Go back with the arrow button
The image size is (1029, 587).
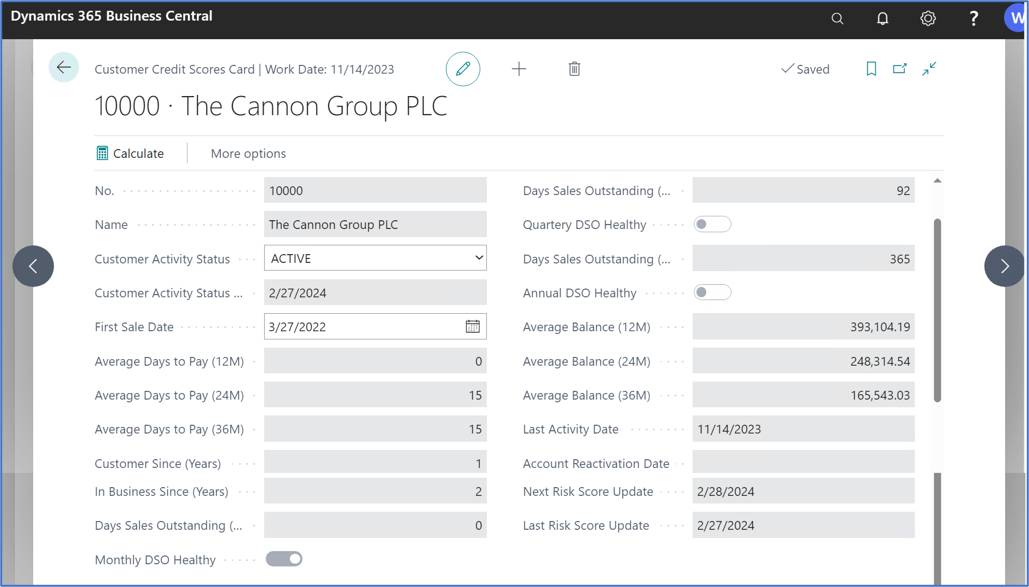tap(64, 67)
